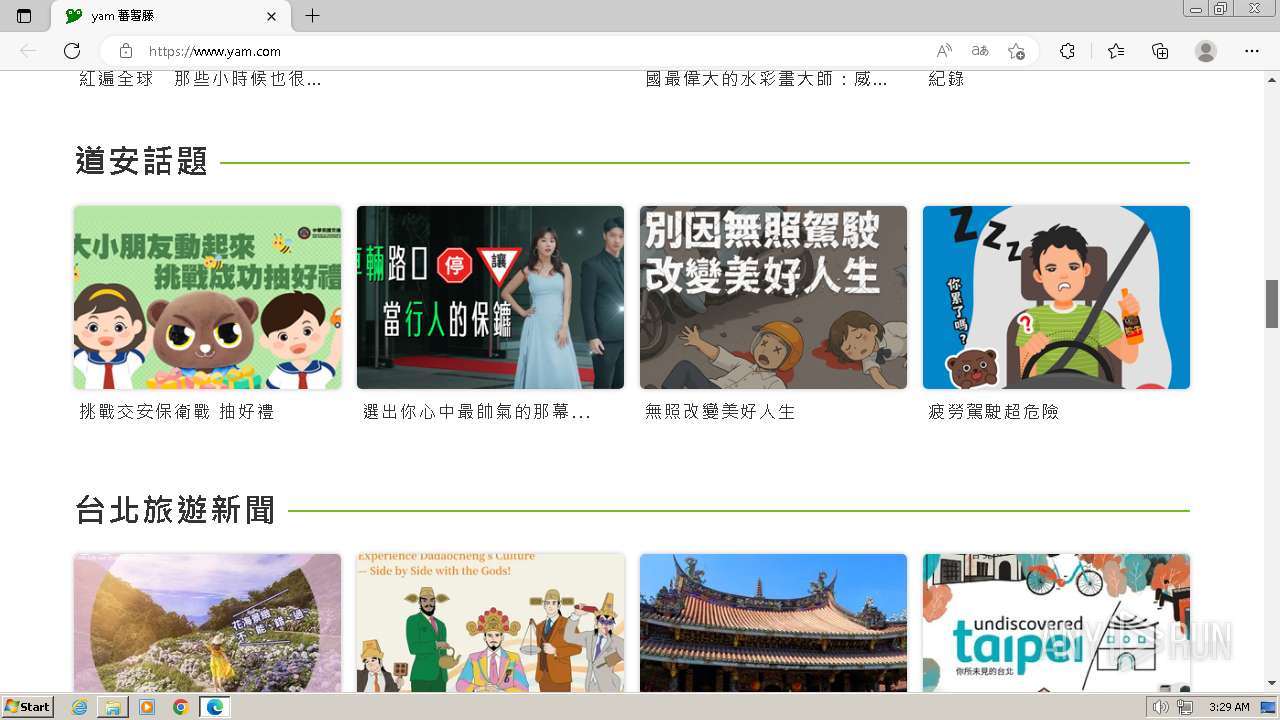Screen dimensions: 1280x720
Task: Open Settings and more ellipsis menu
Action: [1252, 51]
